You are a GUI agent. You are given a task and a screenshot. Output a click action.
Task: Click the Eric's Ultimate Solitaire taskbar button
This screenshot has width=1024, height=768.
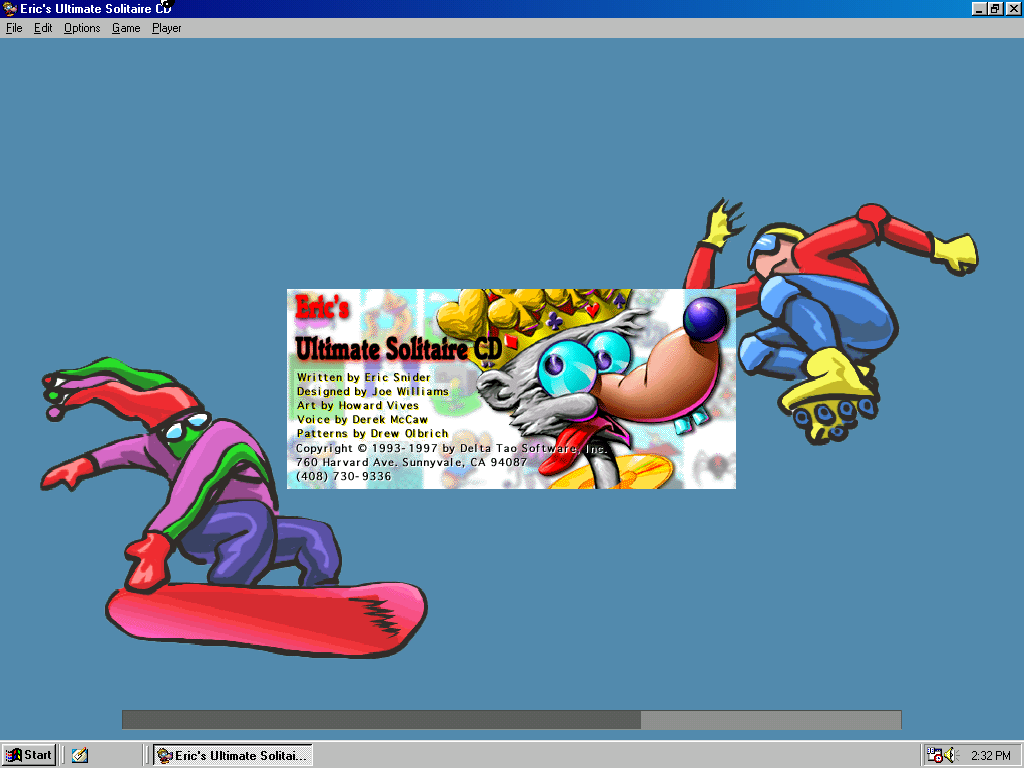(232, 755)
